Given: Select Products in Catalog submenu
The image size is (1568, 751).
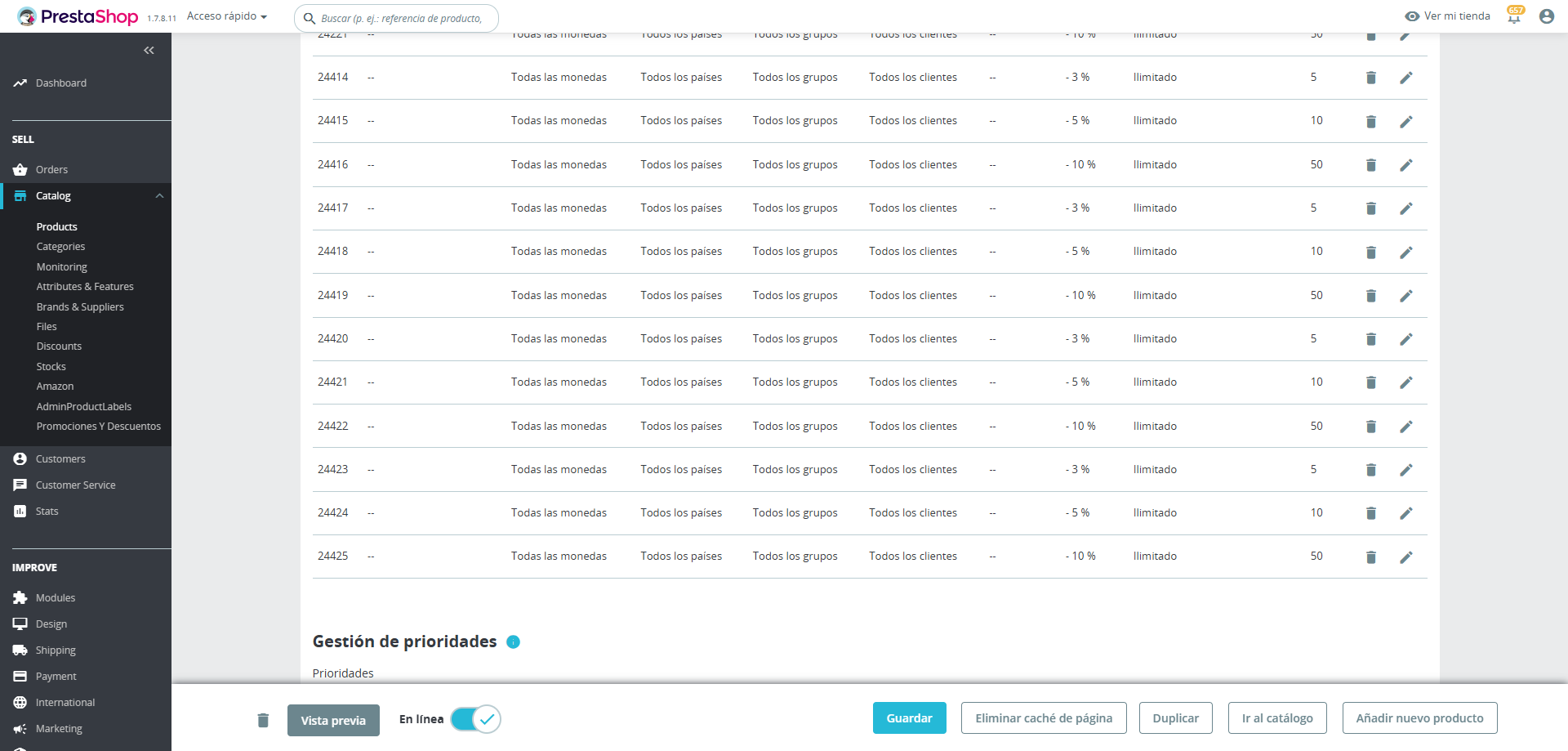Looking at the screenshot, I should [x=57, y=227].
